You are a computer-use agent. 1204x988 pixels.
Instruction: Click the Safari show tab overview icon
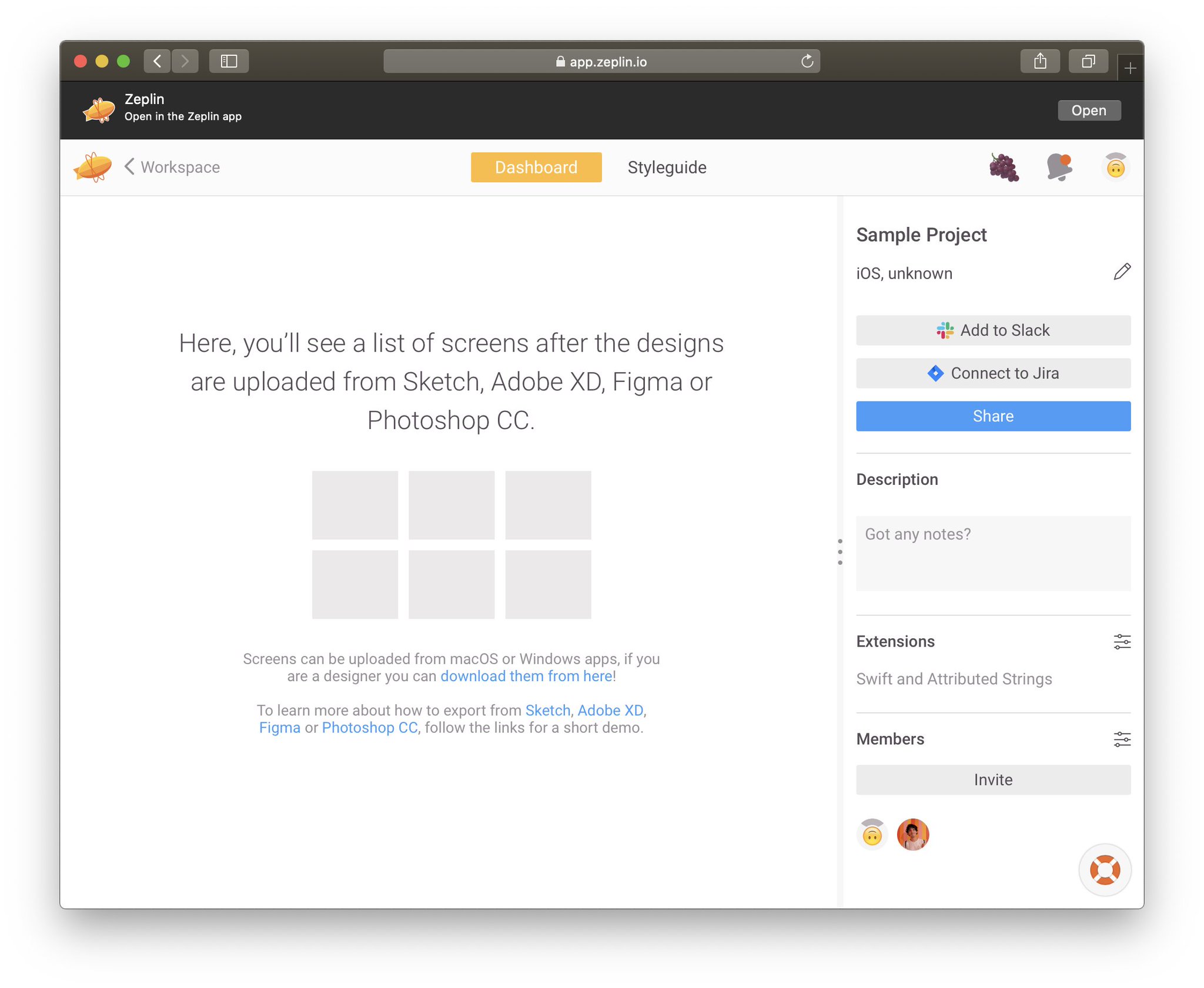(1088, 61)
